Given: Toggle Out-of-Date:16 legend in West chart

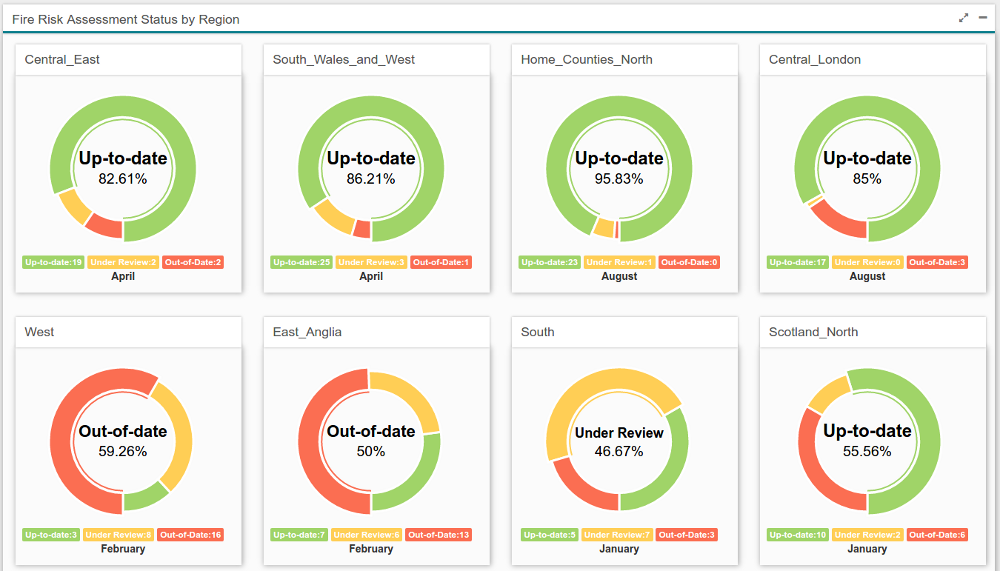Looking at the screenshot, I should pyautogui.click(x=190, y=535).
